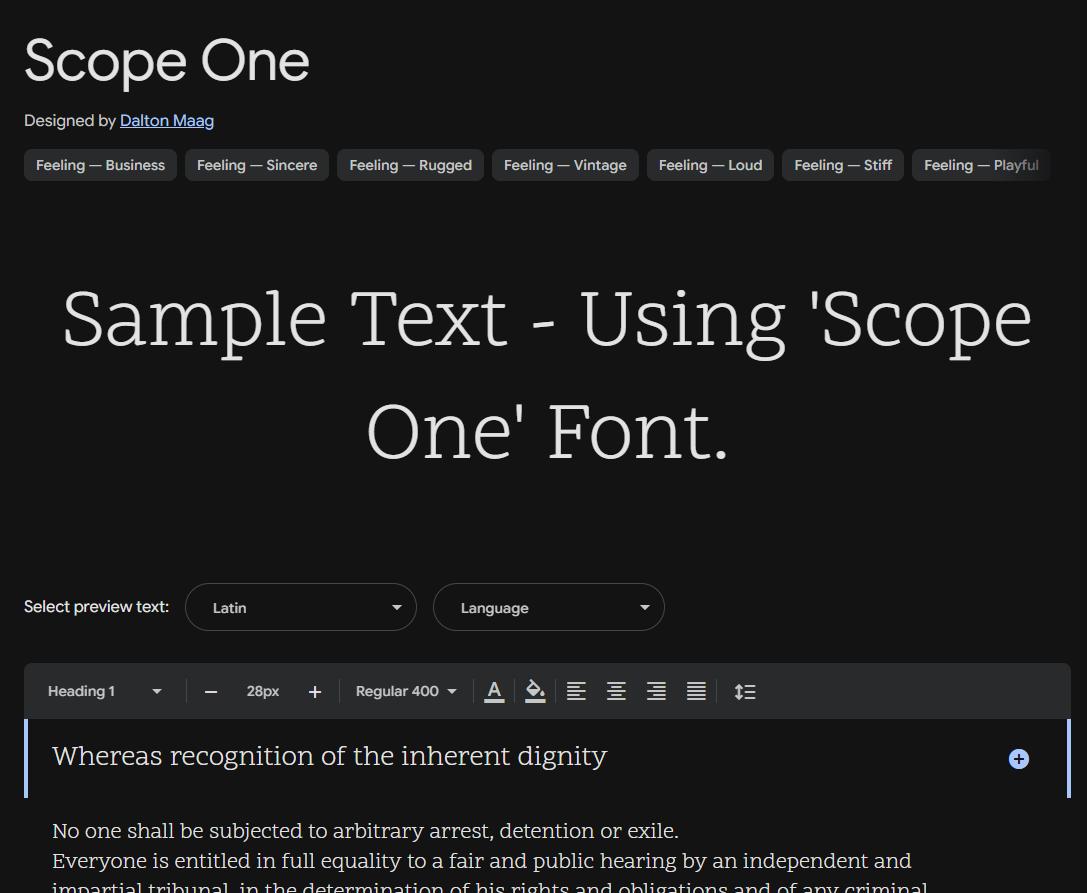Screen dimensions: 1087x893
Task: Click the blue plus add-block icon
Action: point(1018,759)
